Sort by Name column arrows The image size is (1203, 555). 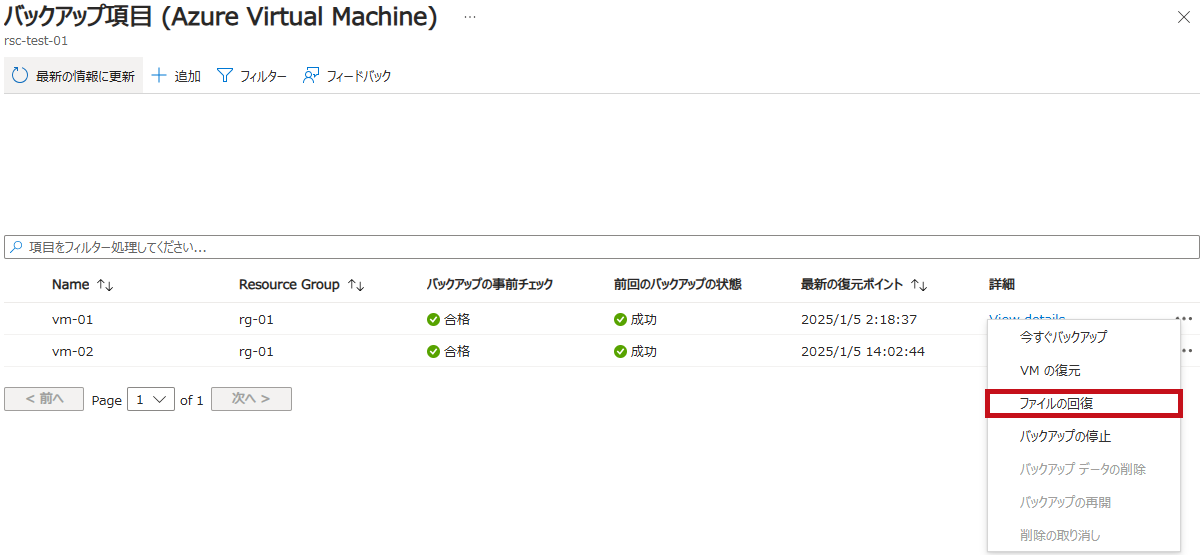[x=105, y=285]
